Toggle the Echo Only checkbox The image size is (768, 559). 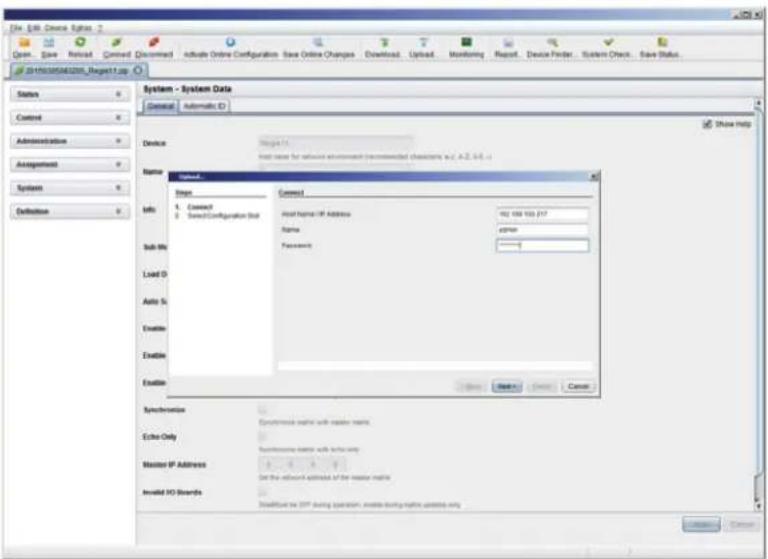tap(263, 437)
